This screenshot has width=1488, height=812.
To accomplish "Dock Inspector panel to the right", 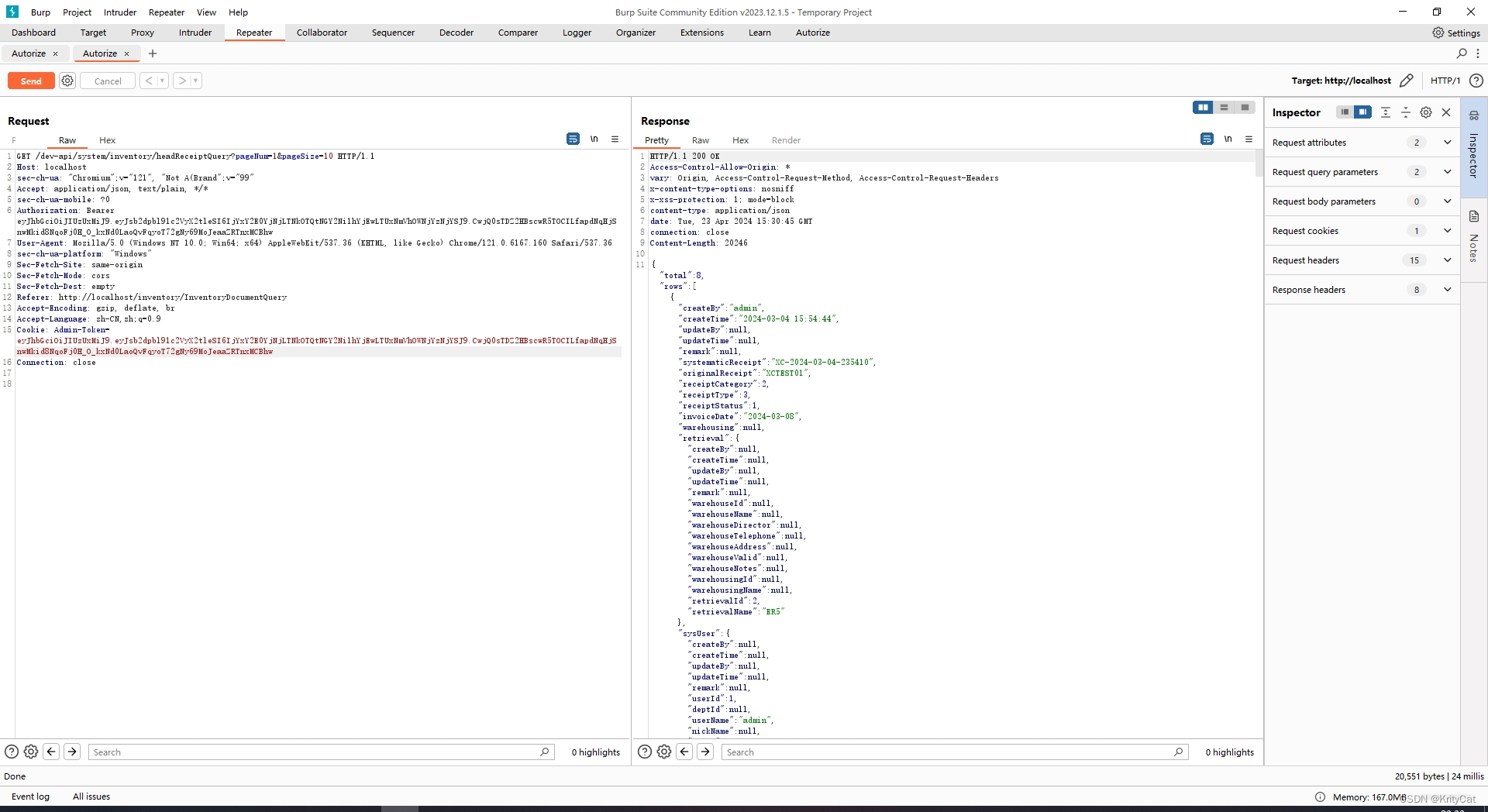I will 1362,112.
